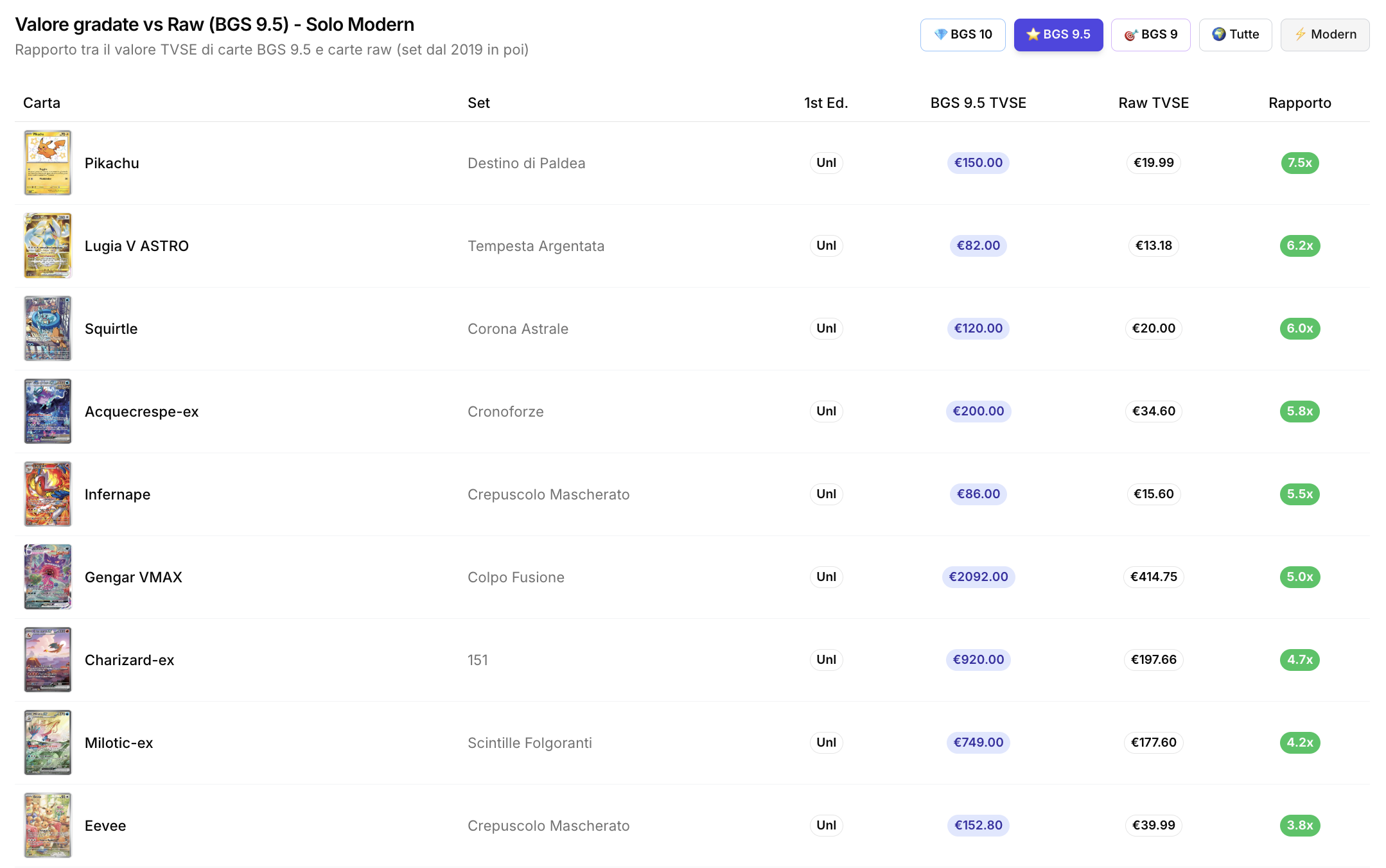Sort by BGS 9.5 TVSE column
This screenshot has width=1386, height=868.
(x=978, y=103)
